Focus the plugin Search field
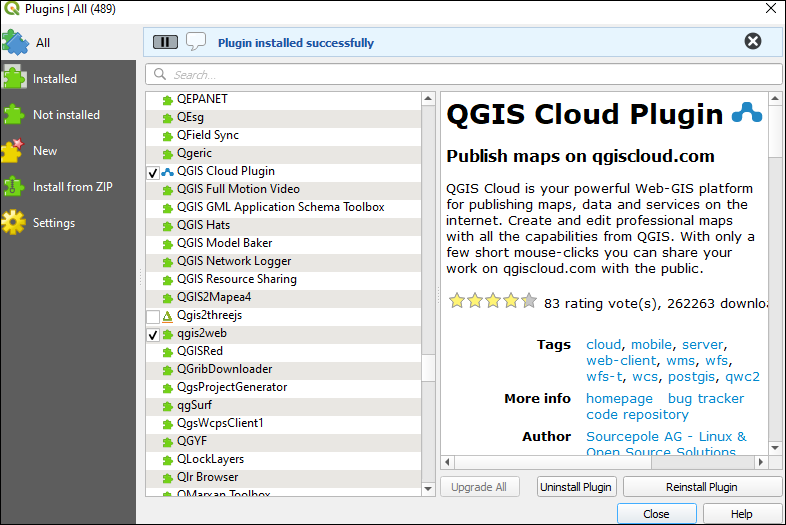Image resolution: width=786 pixels, height=525 pixels. click(464, 74)
